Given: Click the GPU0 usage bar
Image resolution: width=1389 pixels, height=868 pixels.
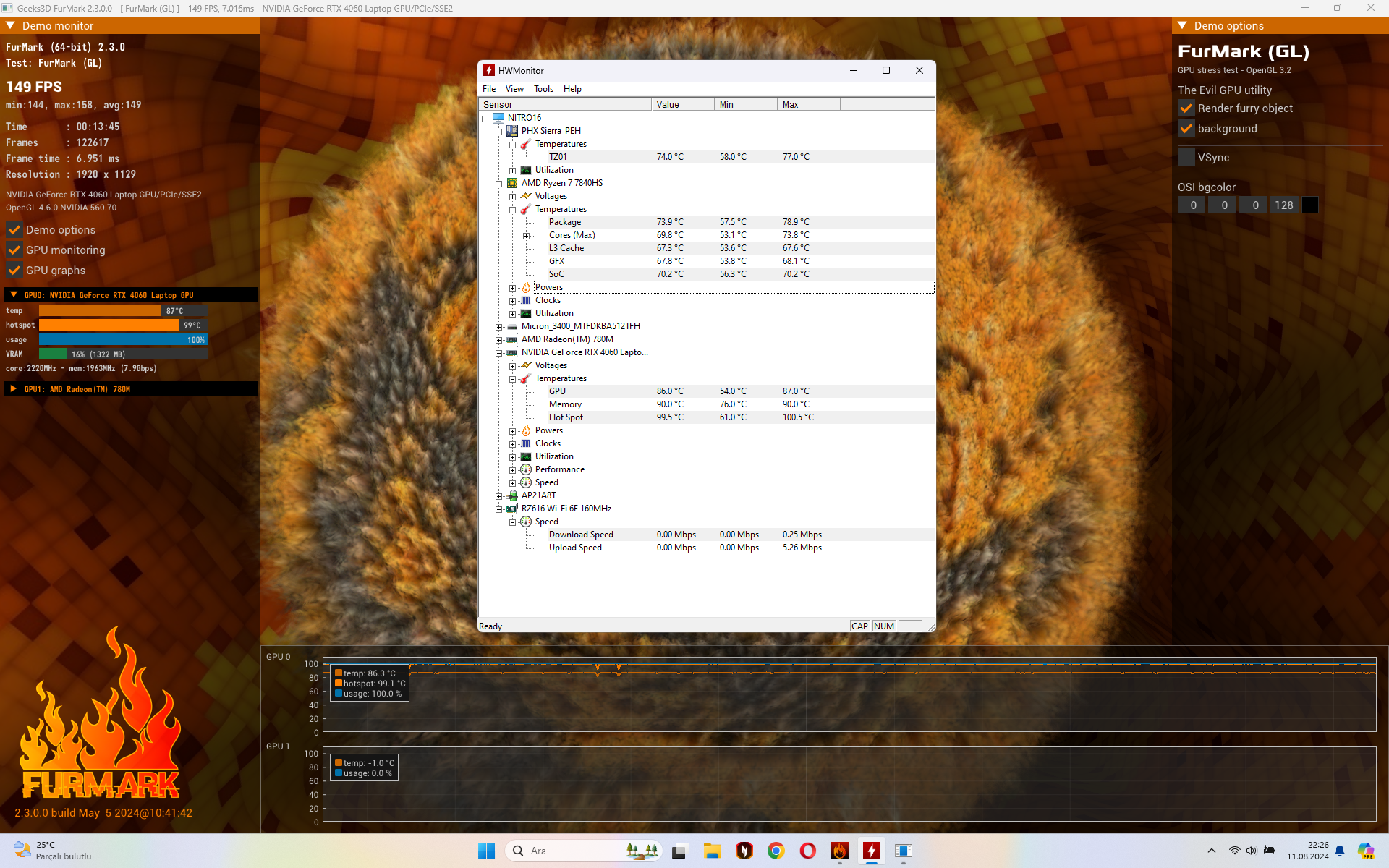Looking at the screenshot, I should (x=123, y=340).
